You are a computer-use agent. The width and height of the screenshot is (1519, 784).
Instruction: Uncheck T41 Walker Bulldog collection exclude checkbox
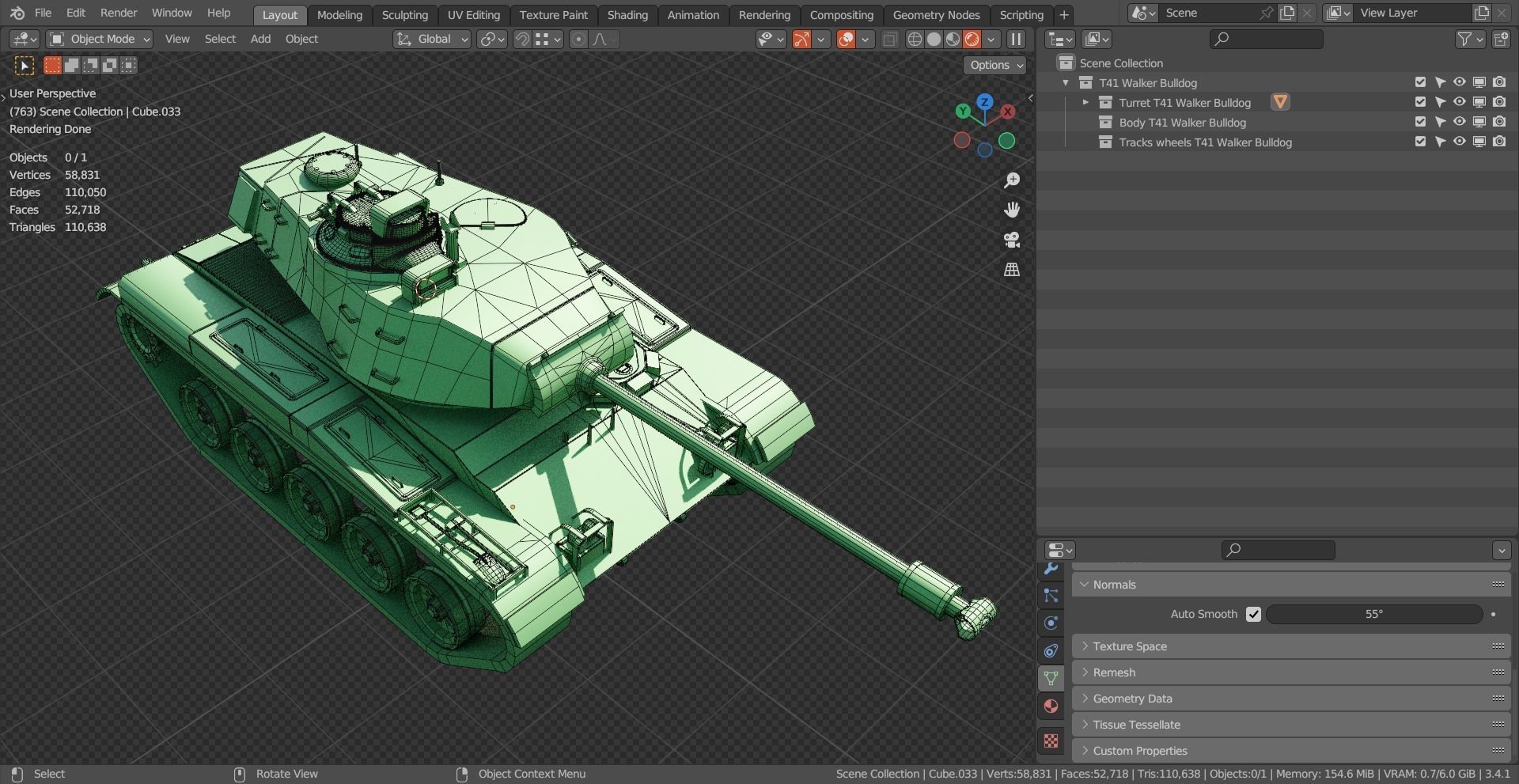(1420, 82)
